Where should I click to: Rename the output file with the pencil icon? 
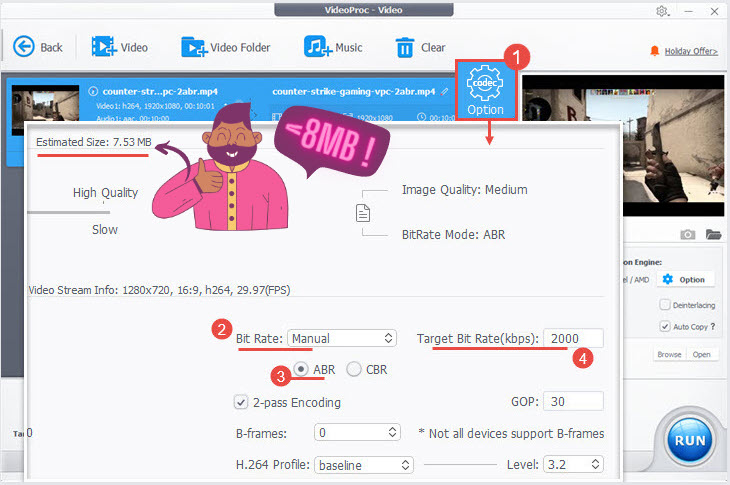click(x=445, y=92)
